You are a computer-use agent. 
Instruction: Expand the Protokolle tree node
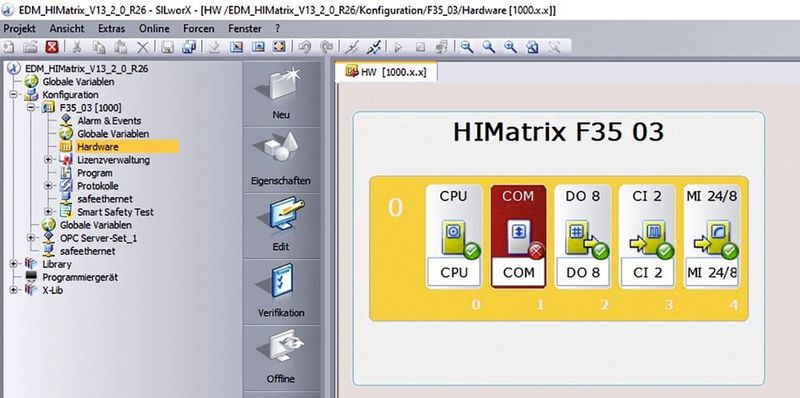(x=48, y=186)
